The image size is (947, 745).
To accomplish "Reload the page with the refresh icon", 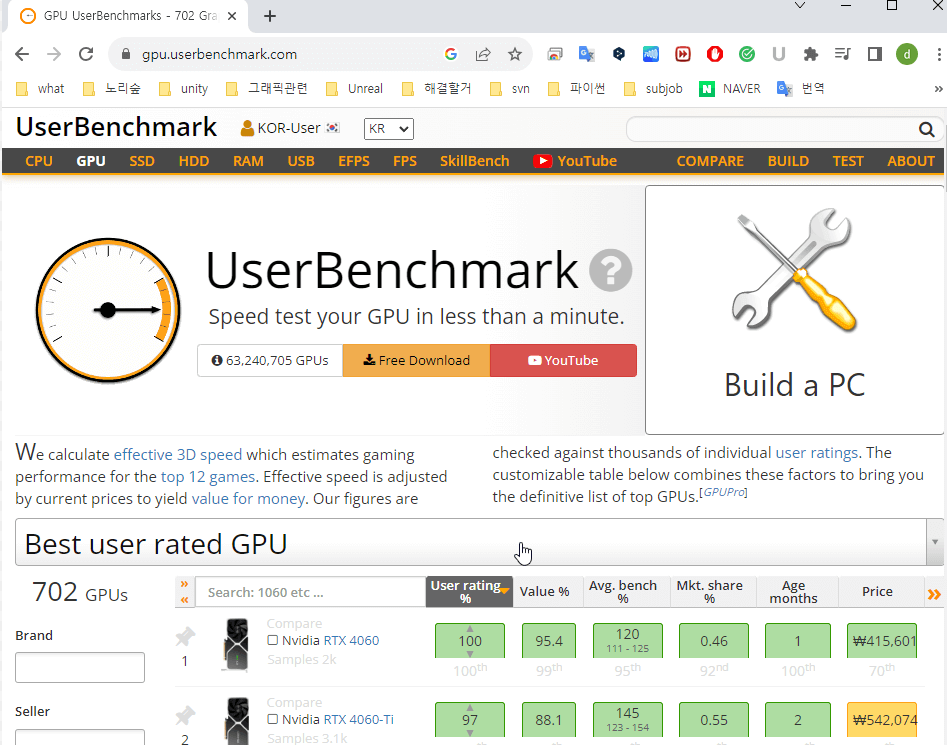I will 86,54.
